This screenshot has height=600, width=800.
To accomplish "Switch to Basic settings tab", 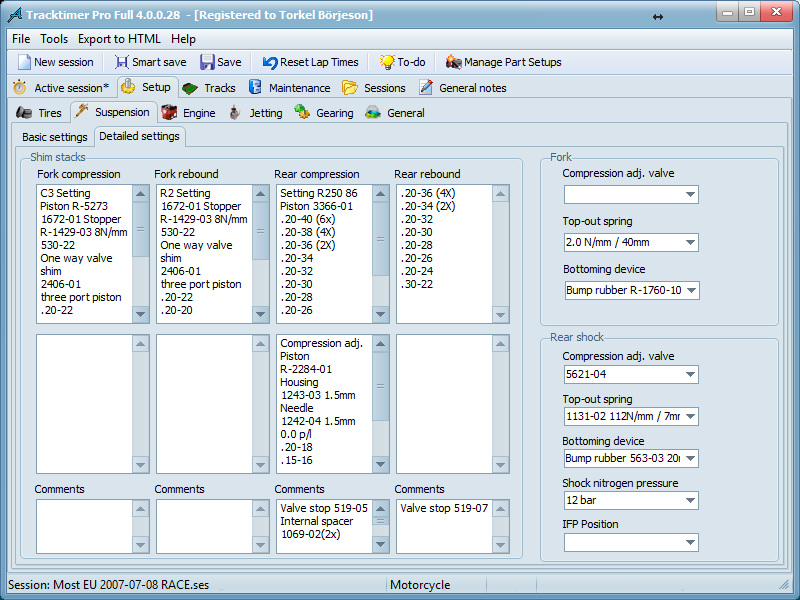I will [x=55, y=137].
